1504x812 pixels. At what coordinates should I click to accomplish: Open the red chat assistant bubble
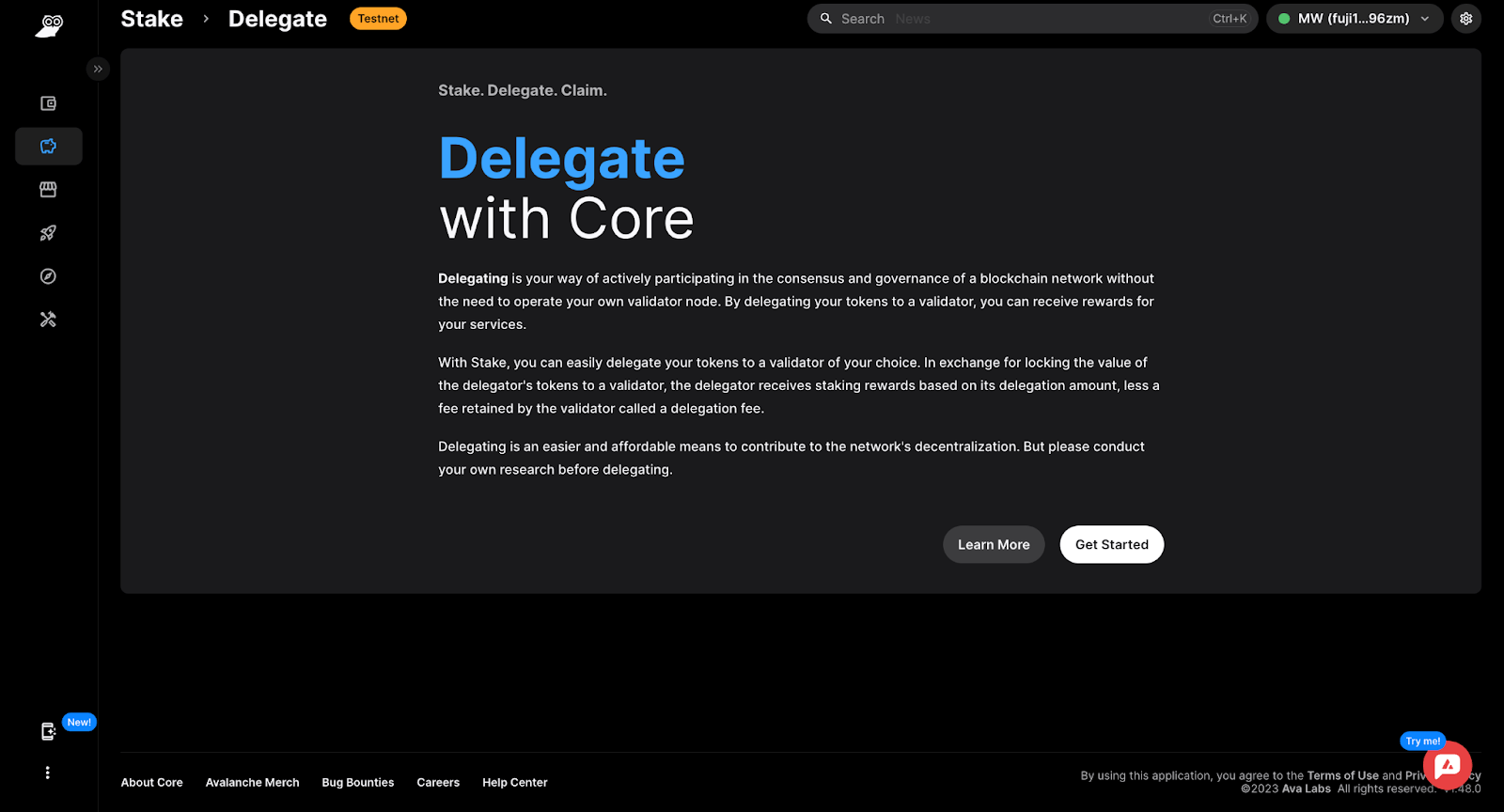click(x=1448, y=766)
